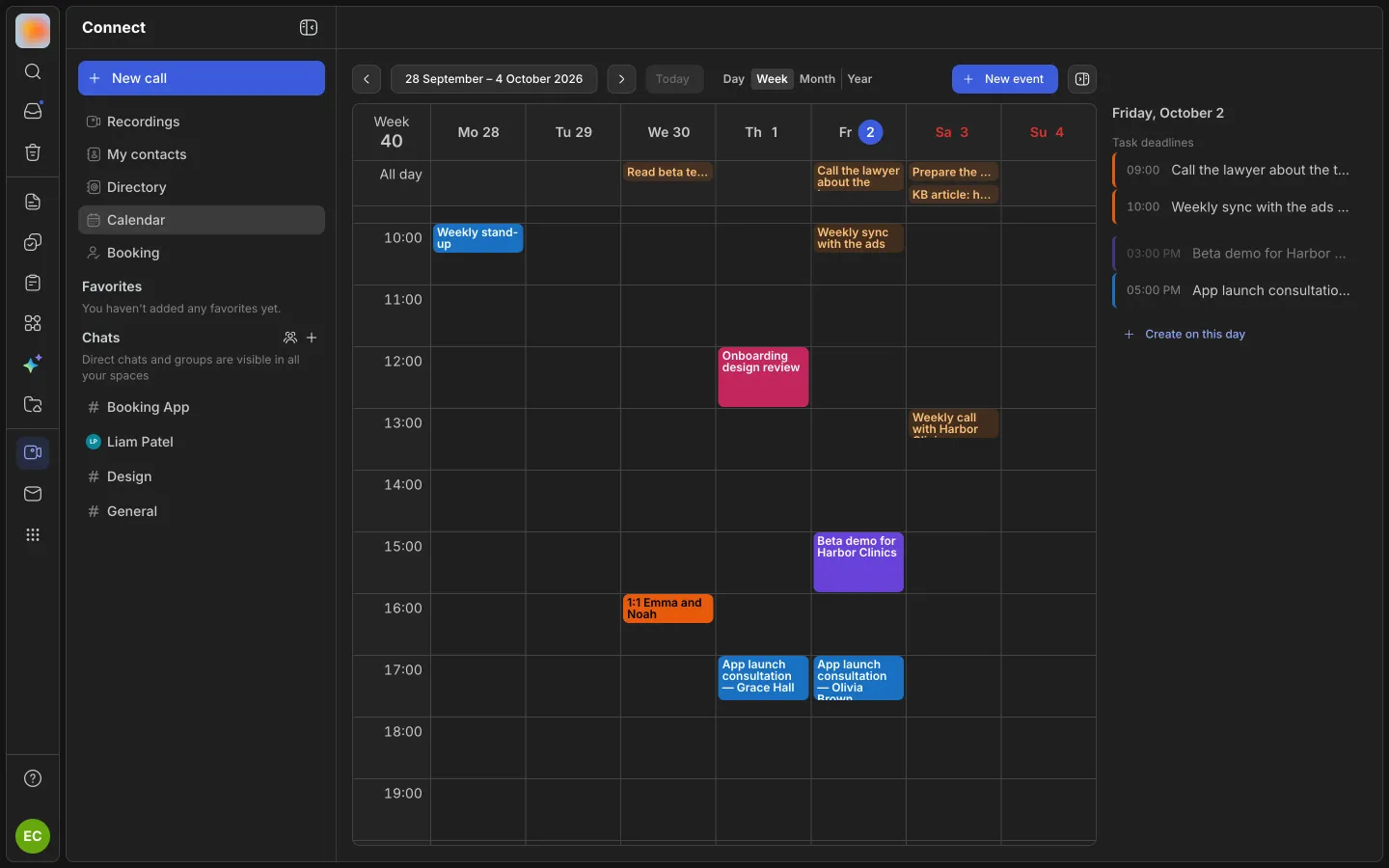
Task: Open all-day Prepare the ... task on Saturday
Action: point(953,172)
